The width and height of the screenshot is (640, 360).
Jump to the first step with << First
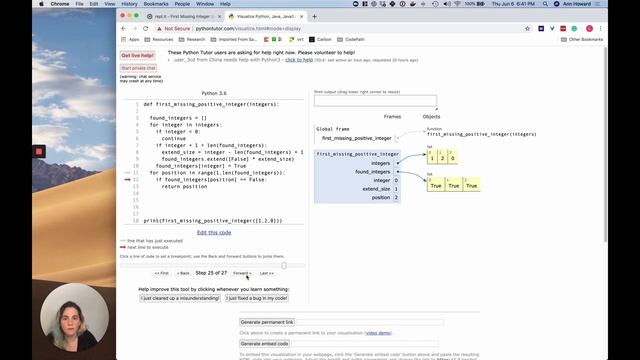coord(162,273)
